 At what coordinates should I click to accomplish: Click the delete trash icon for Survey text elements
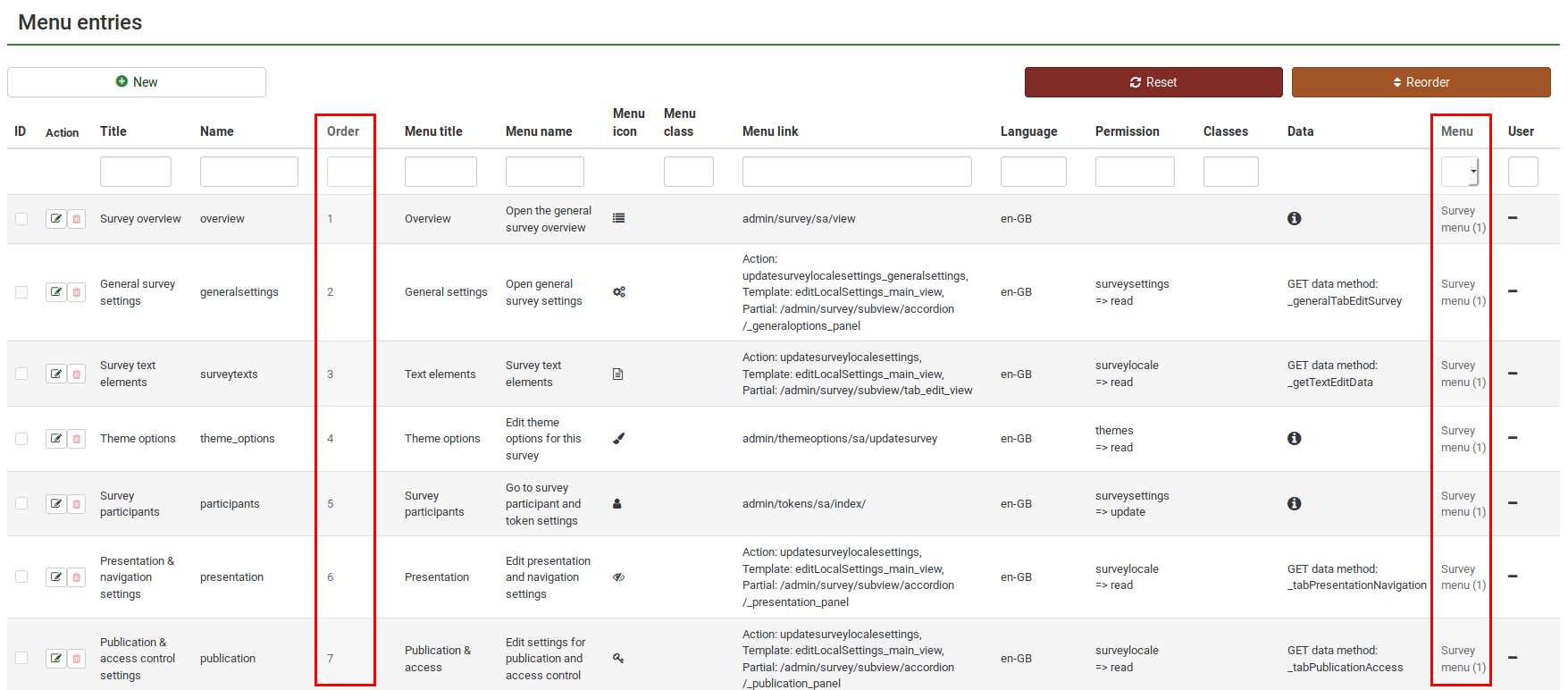(77, 374)
